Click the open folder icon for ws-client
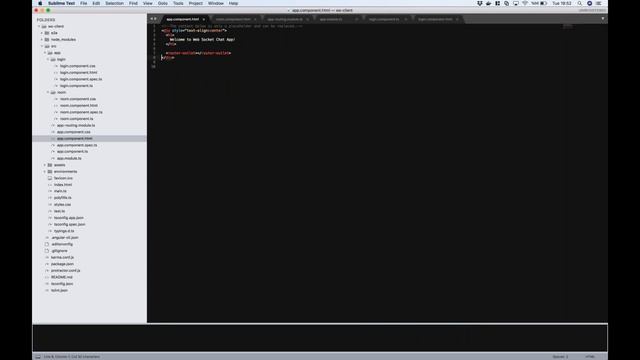 click(44, 27)
